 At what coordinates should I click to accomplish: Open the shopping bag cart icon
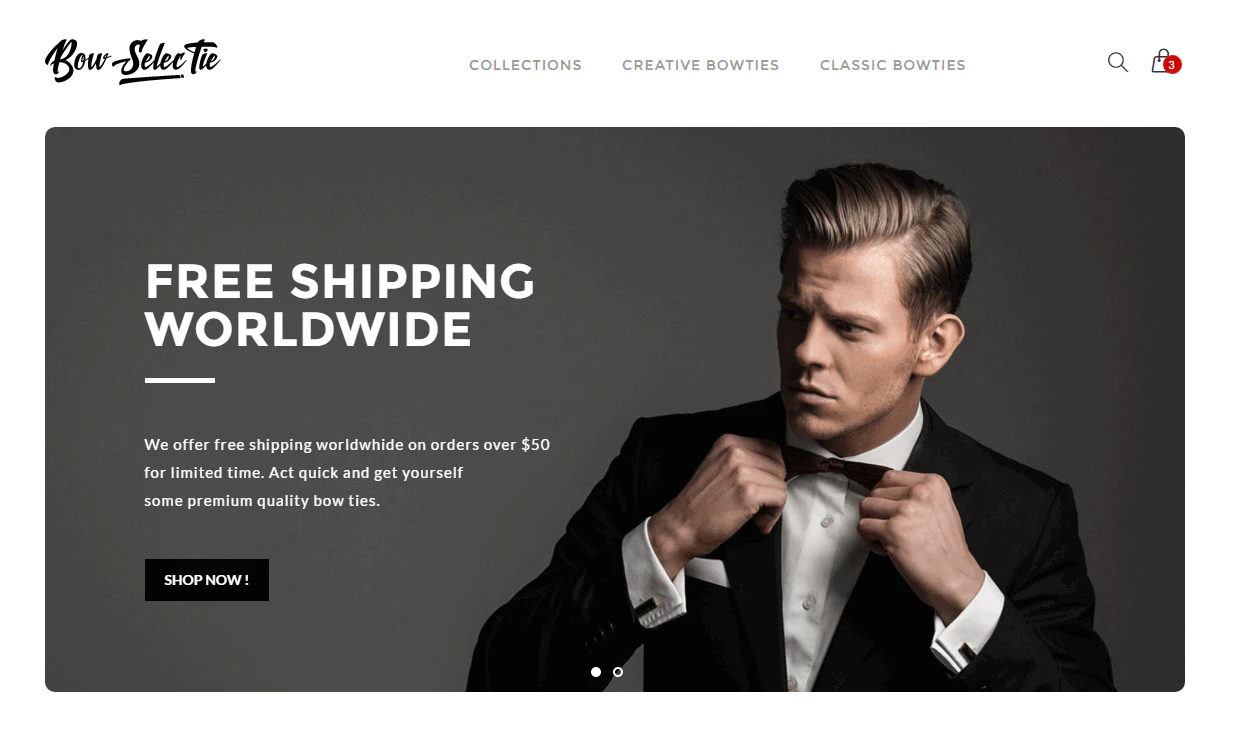click(1161, 61)
